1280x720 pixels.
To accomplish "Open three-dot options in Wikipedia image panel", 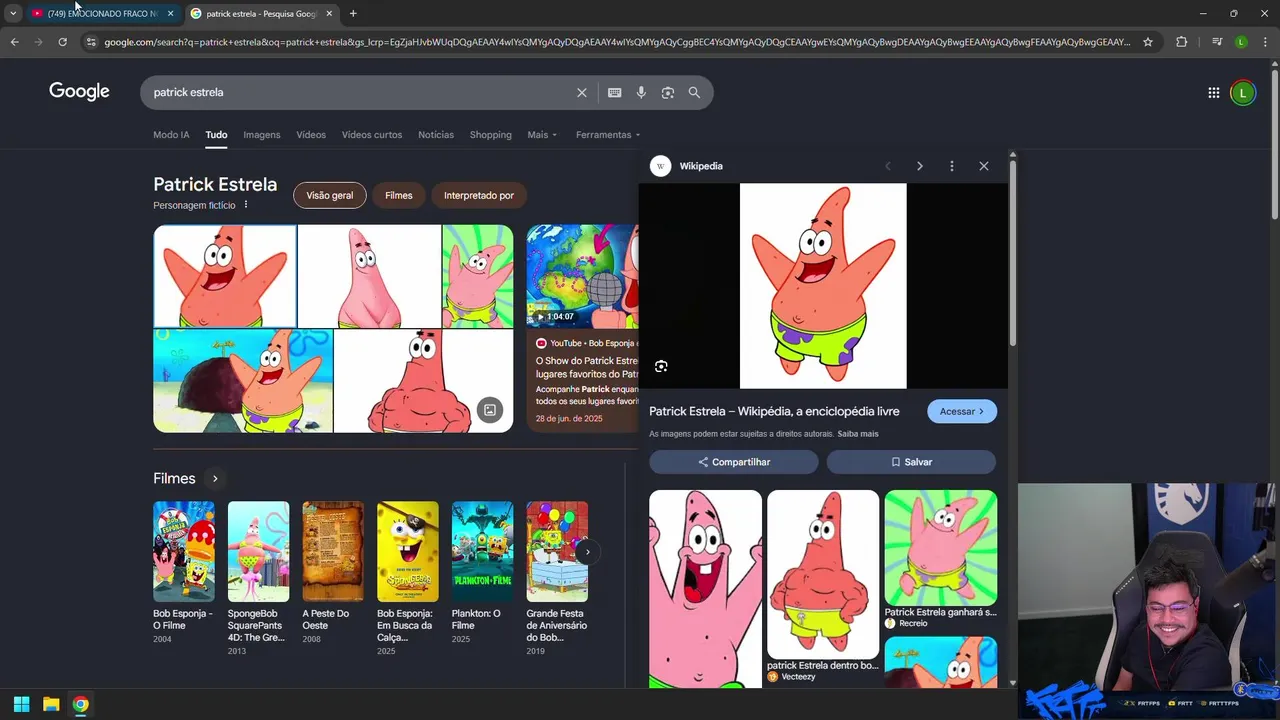I will pos(951,166).
